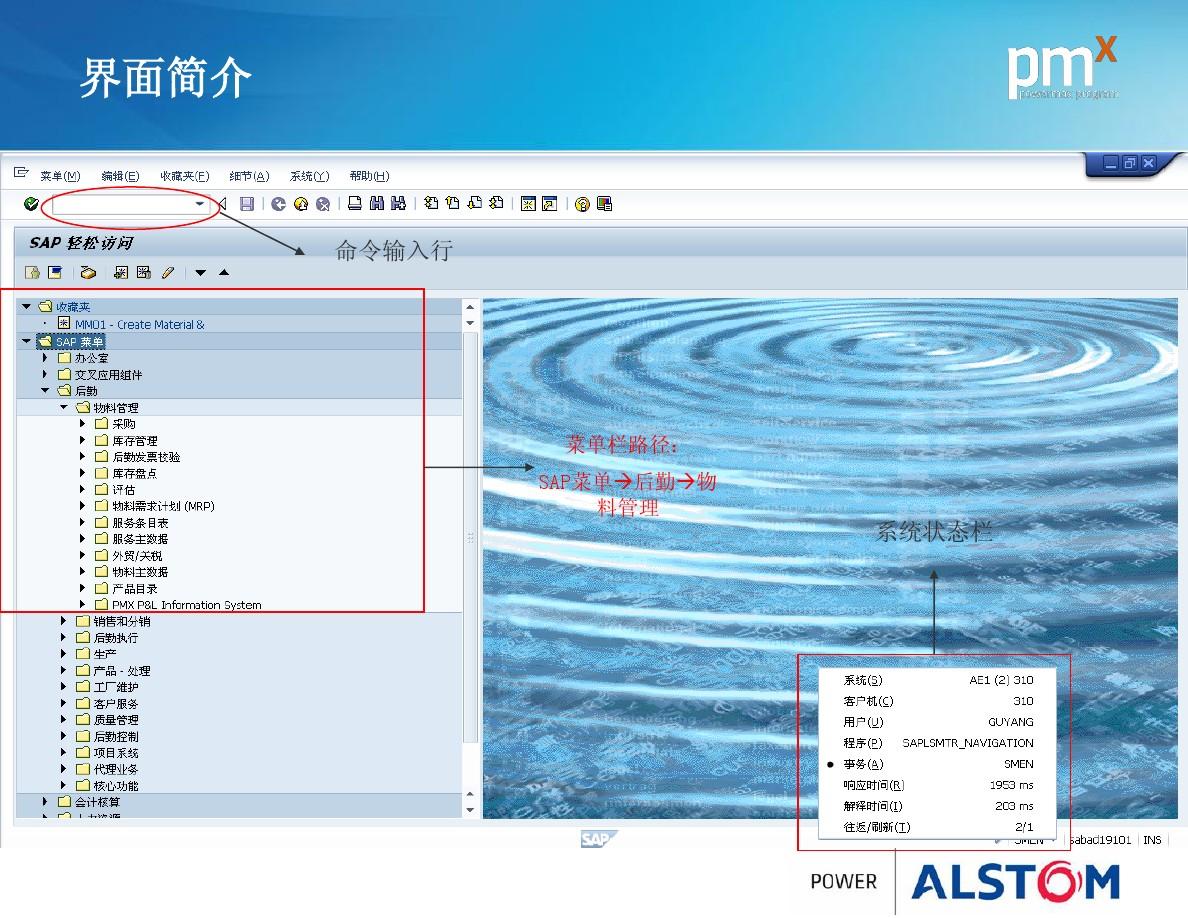This screenshot has width=1188, height=918.
Task: Select 解释时间(I) option in status popup
Action: tap(938, 806)
